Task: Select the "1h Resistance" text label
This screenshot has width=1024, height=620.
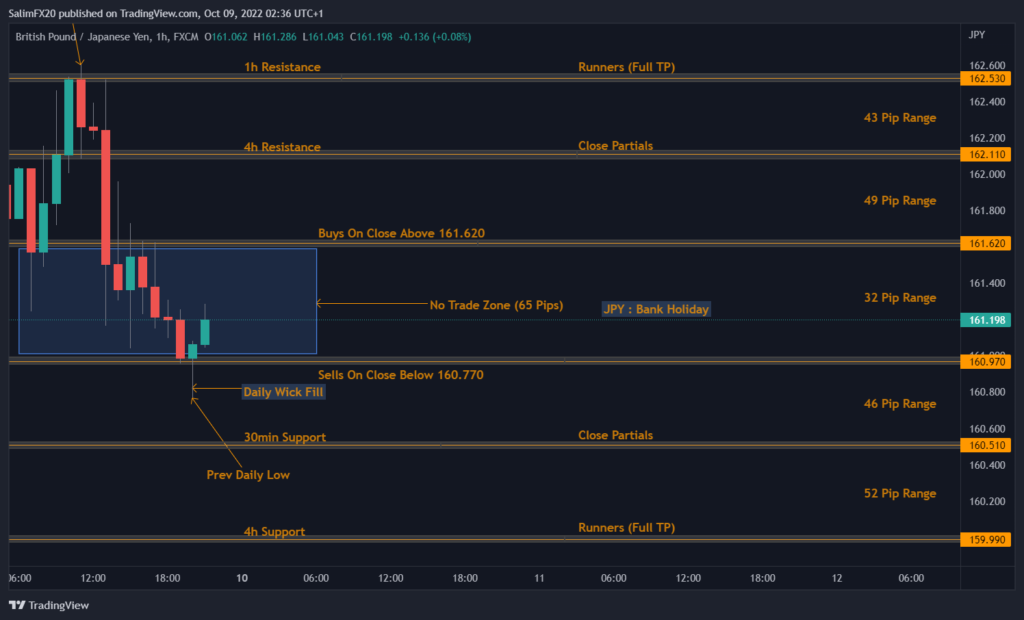Action: tap(282, 67)
